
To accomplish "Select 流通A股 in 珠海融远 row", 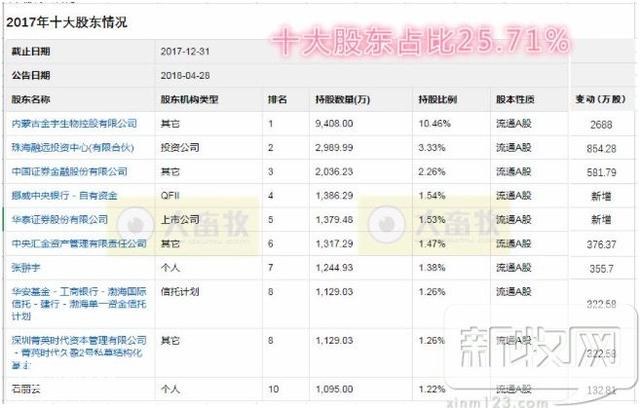I will 513,147.
